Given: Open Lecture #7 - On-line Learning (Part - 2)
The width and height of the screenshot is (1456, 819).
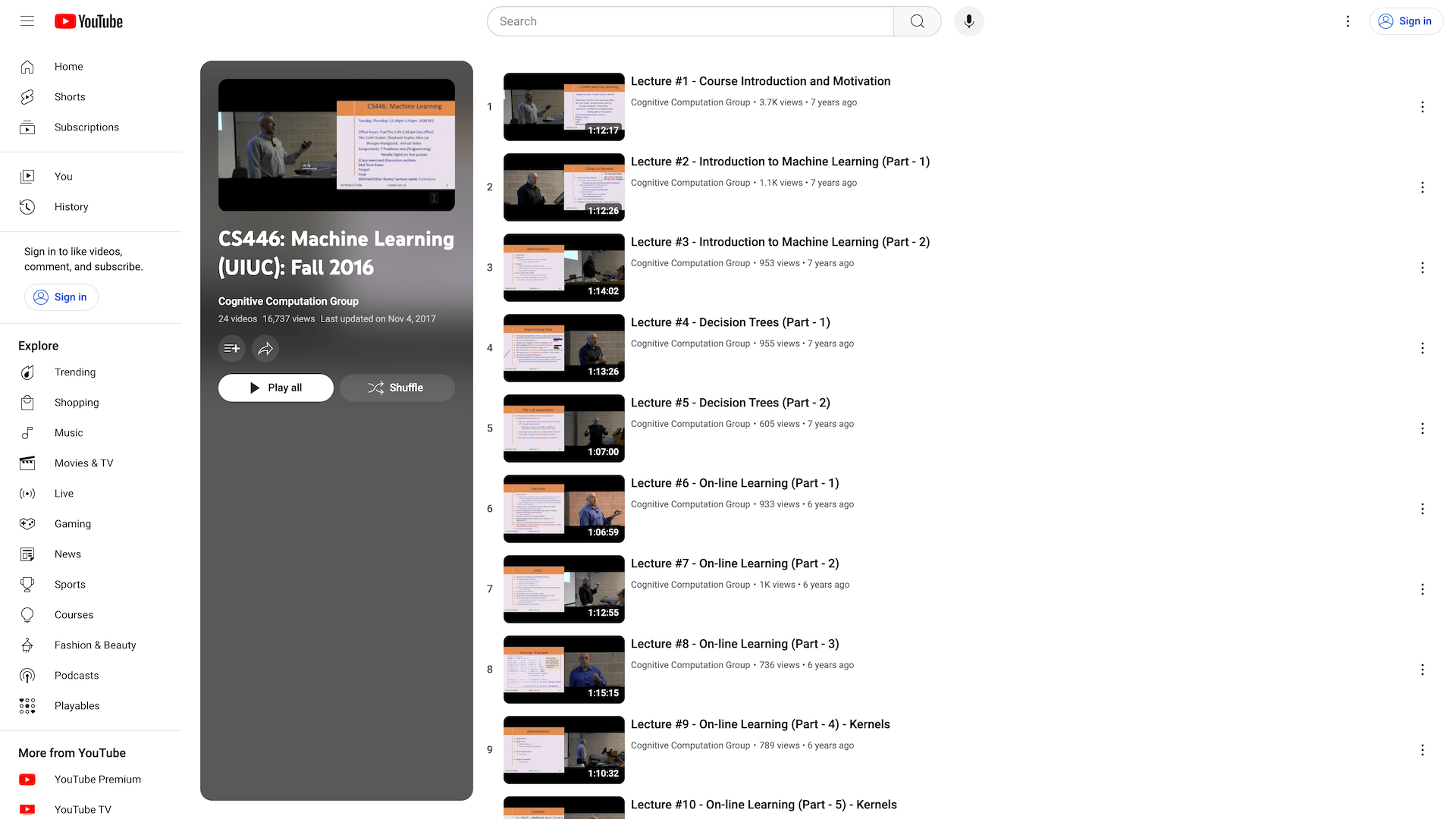Looking at the screenshot, I should coord(735,563).
